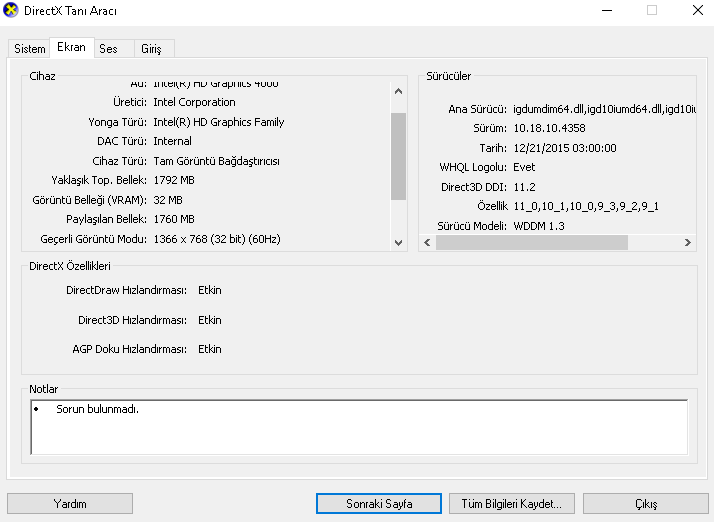Click the driver version 10.18.10.4358 text
Image resolution: width=714 pixels, height=522 pixels.
(549, 128)
